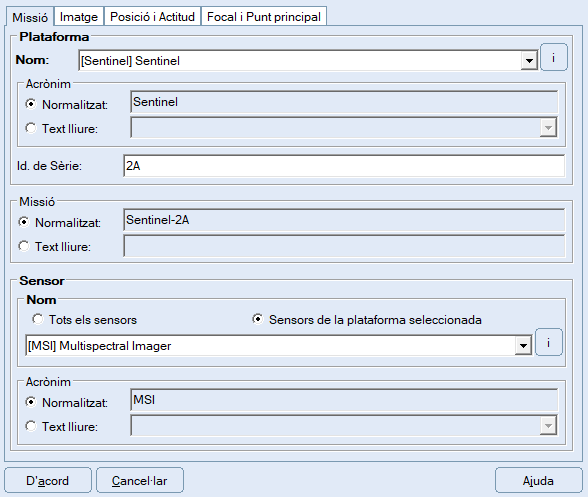Click the platform acronym Sentinel field
The height and width of the screenshot is (497, 588).
(344, 102)
